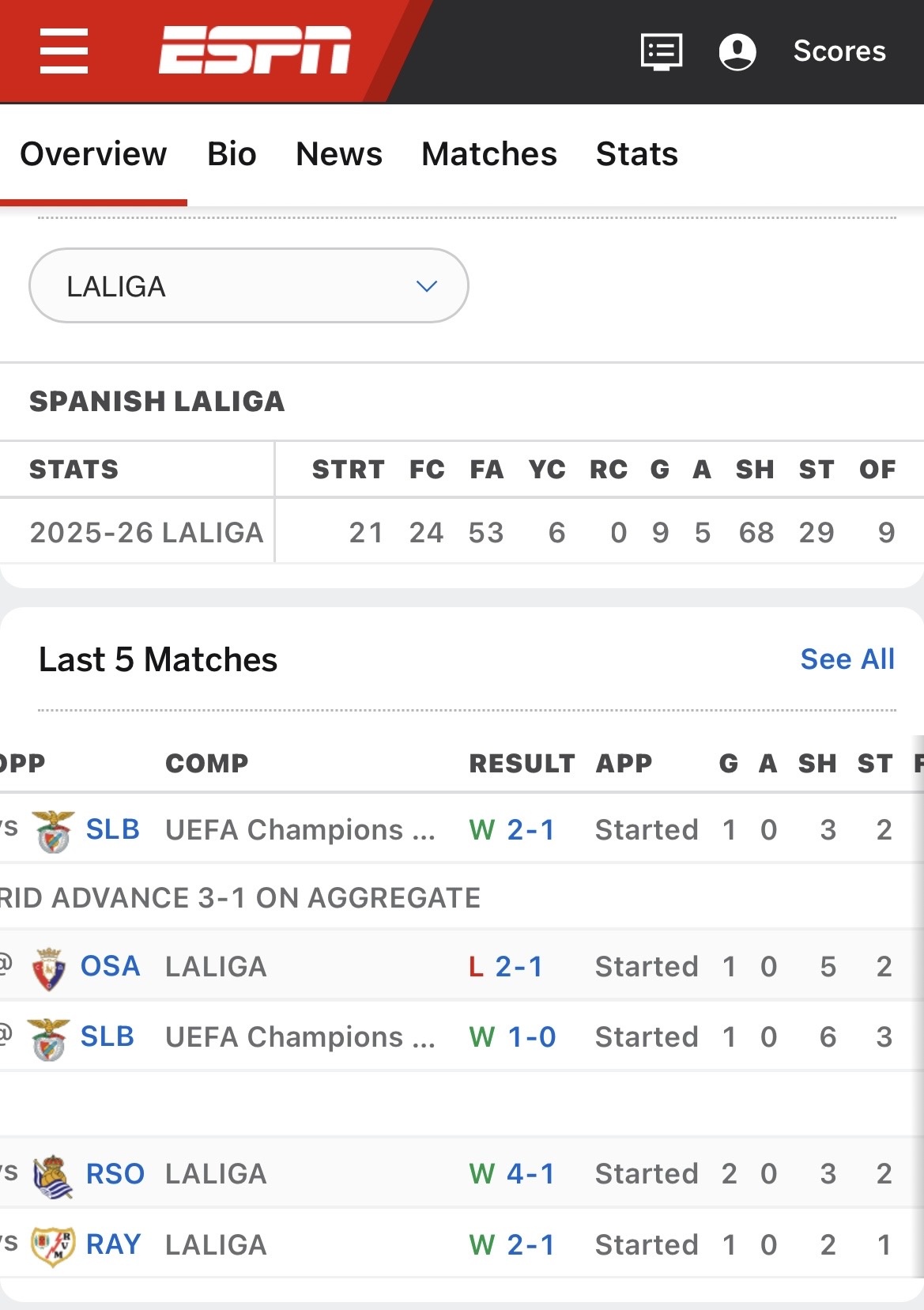Click the Osasuna team crest
Image resolution: width=924 pixels, height=1310 pixels.
pos(49,968)
